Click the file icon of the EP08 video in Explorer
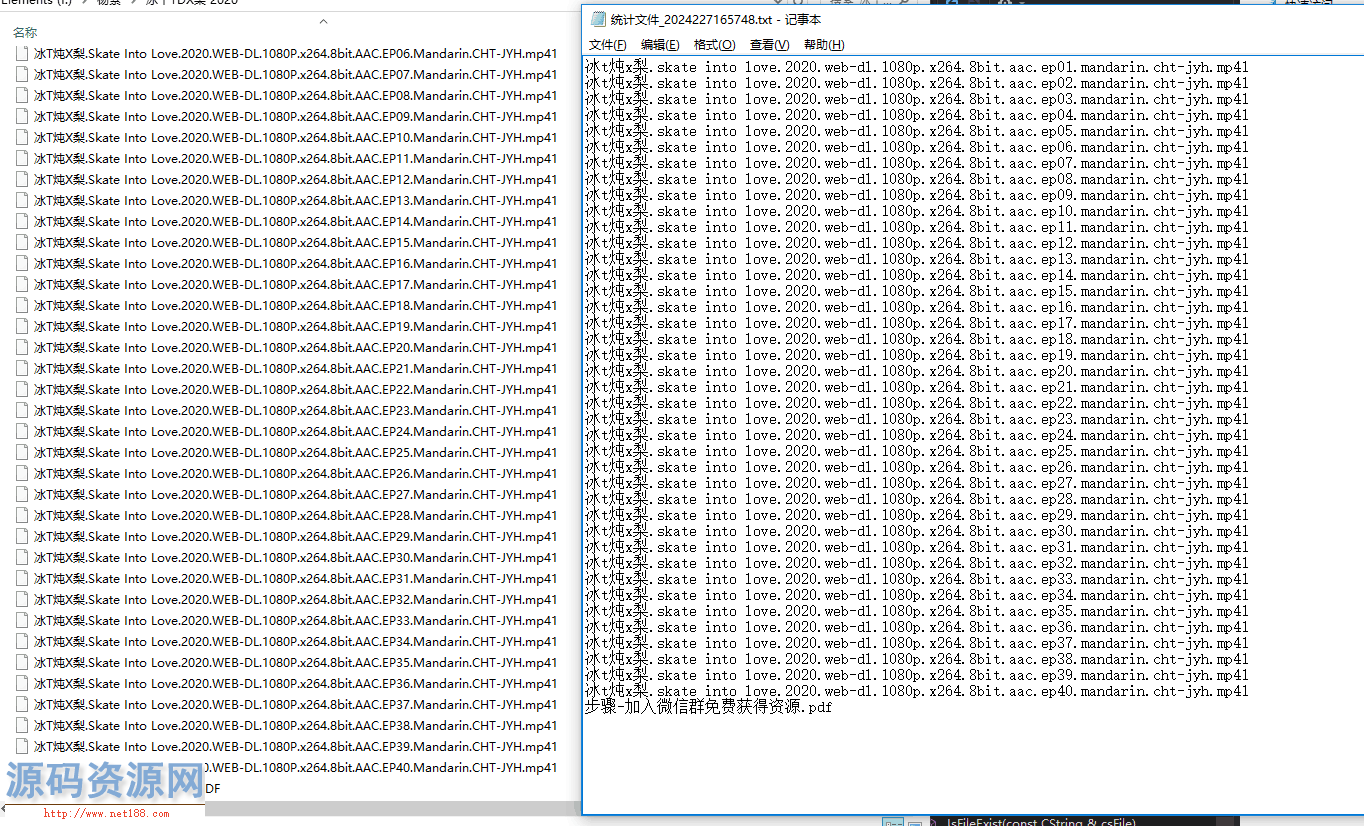The image size is (1364, 826). (x=22, y=95)
